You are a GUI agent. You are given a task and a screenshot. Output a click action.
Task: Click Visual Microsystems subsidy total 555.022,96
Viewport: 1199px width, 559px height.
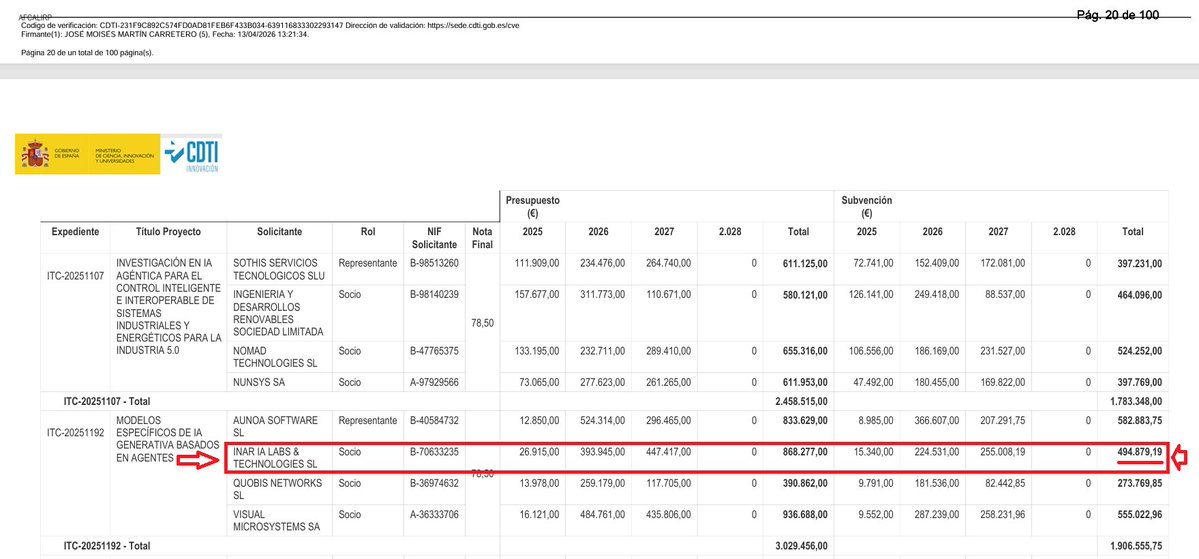coord(1139,515)
